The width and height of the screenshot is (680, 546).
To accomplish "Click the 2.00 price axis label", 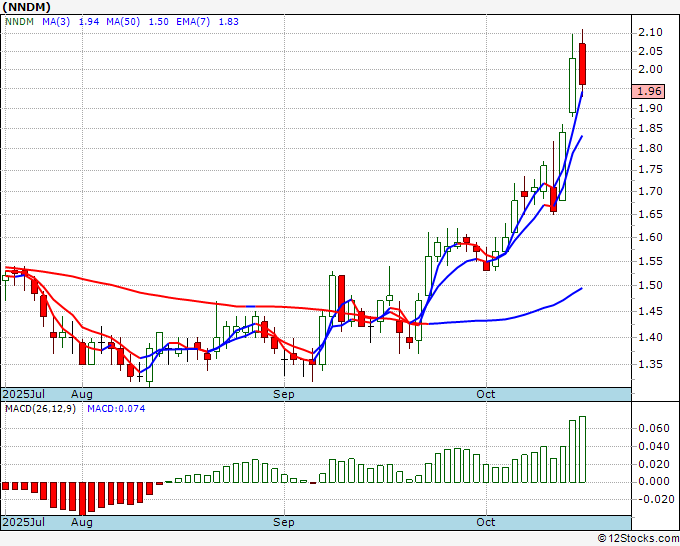I will (650, 69).
